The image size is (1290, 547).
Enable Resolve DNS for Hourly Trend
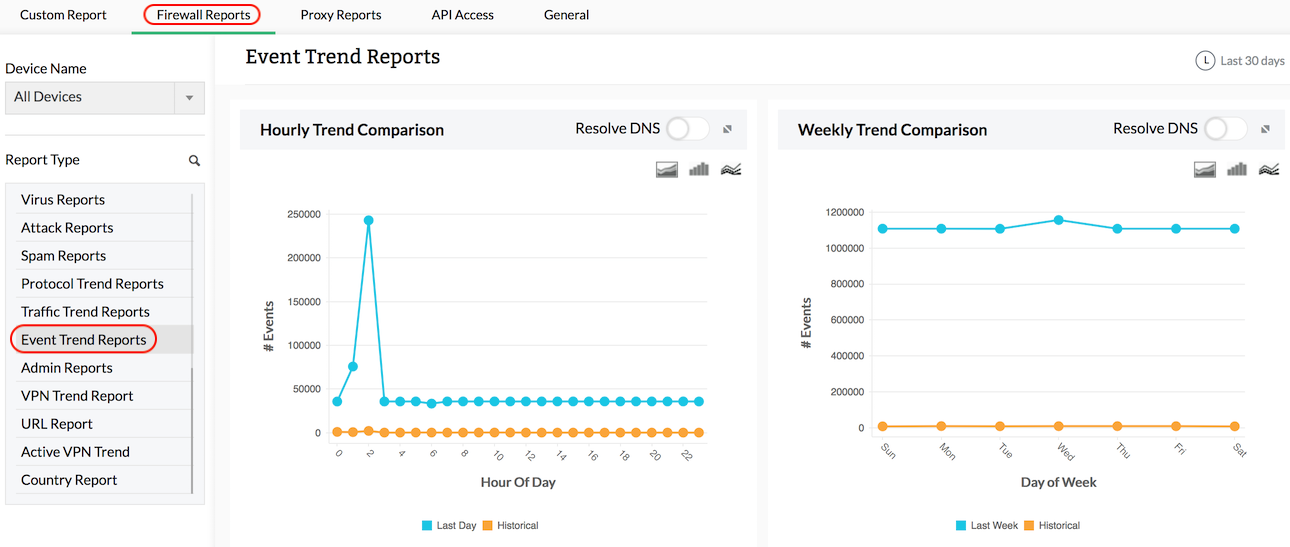click(x=687, y=129)
